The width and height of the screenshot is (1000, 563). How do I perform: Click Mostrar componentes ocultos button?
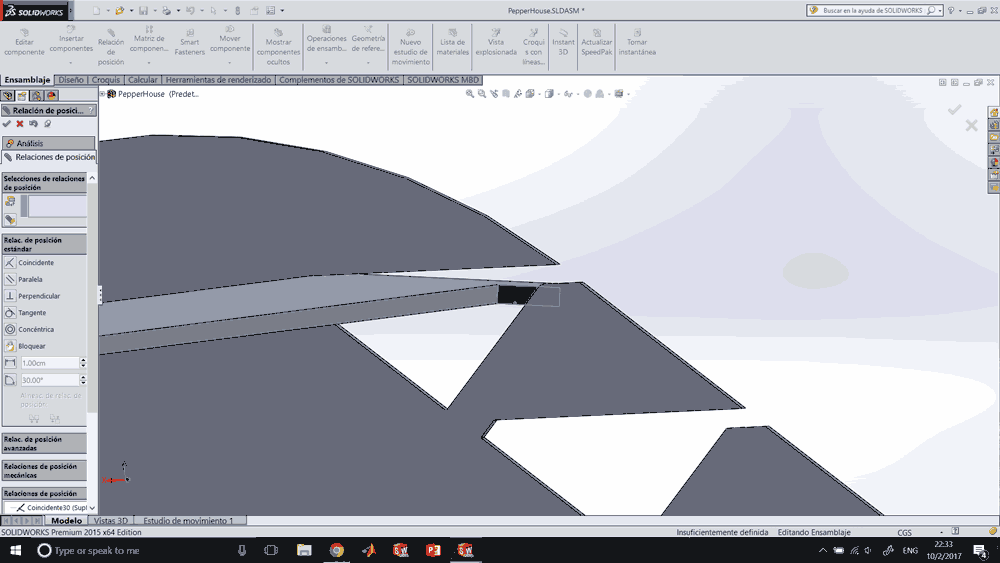(278, 46)
